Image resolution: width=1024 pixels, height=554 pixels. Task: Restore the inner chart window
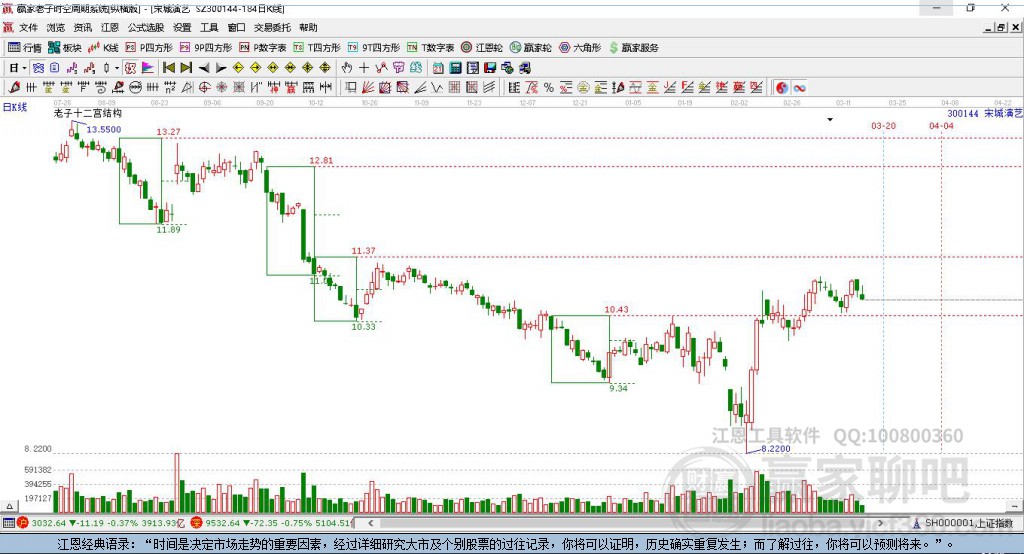[x=1001, y=27]
